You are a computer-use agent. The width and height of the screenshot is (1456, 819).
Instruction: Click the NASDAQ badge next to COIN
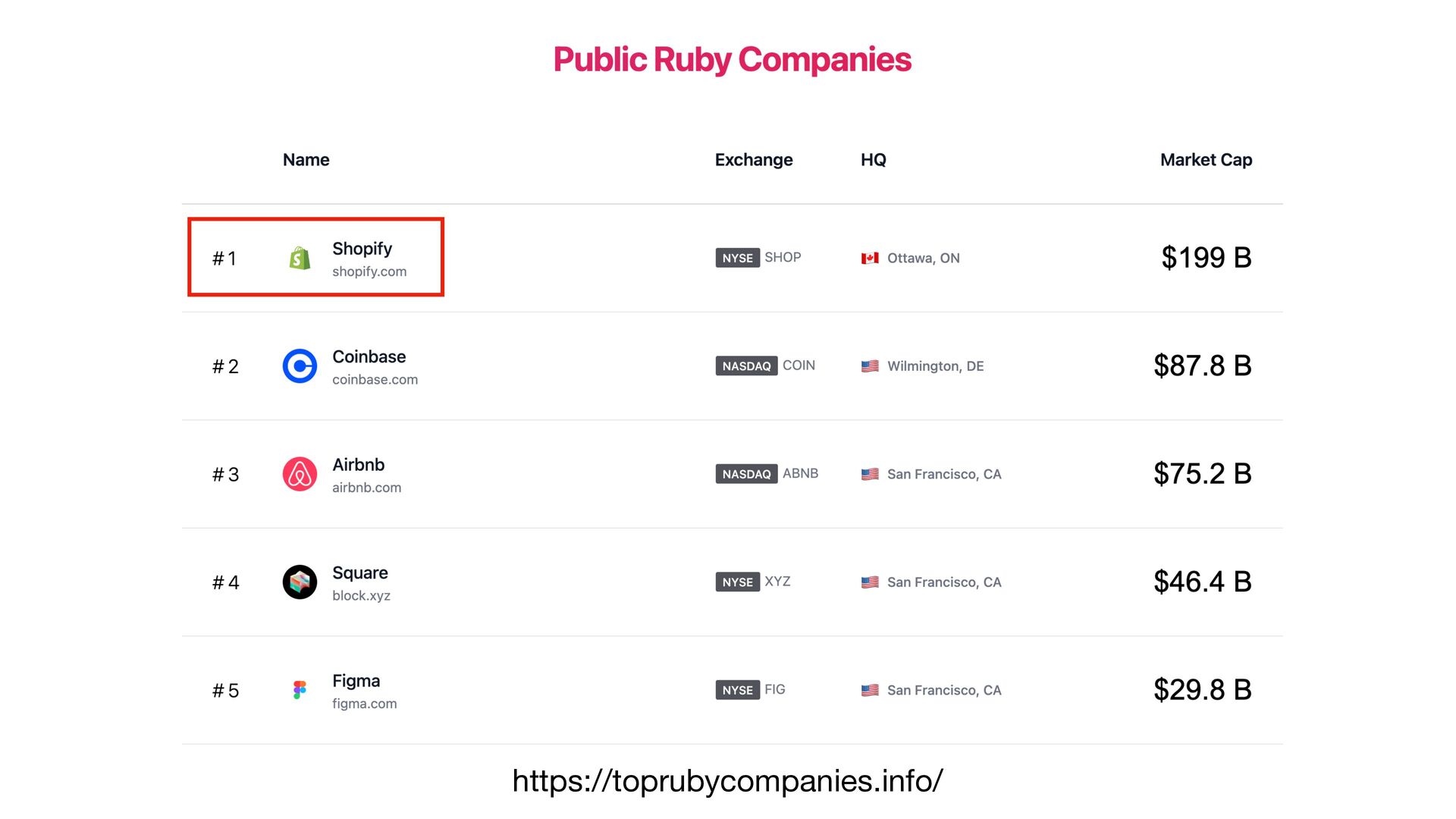(x=746, y=366)
